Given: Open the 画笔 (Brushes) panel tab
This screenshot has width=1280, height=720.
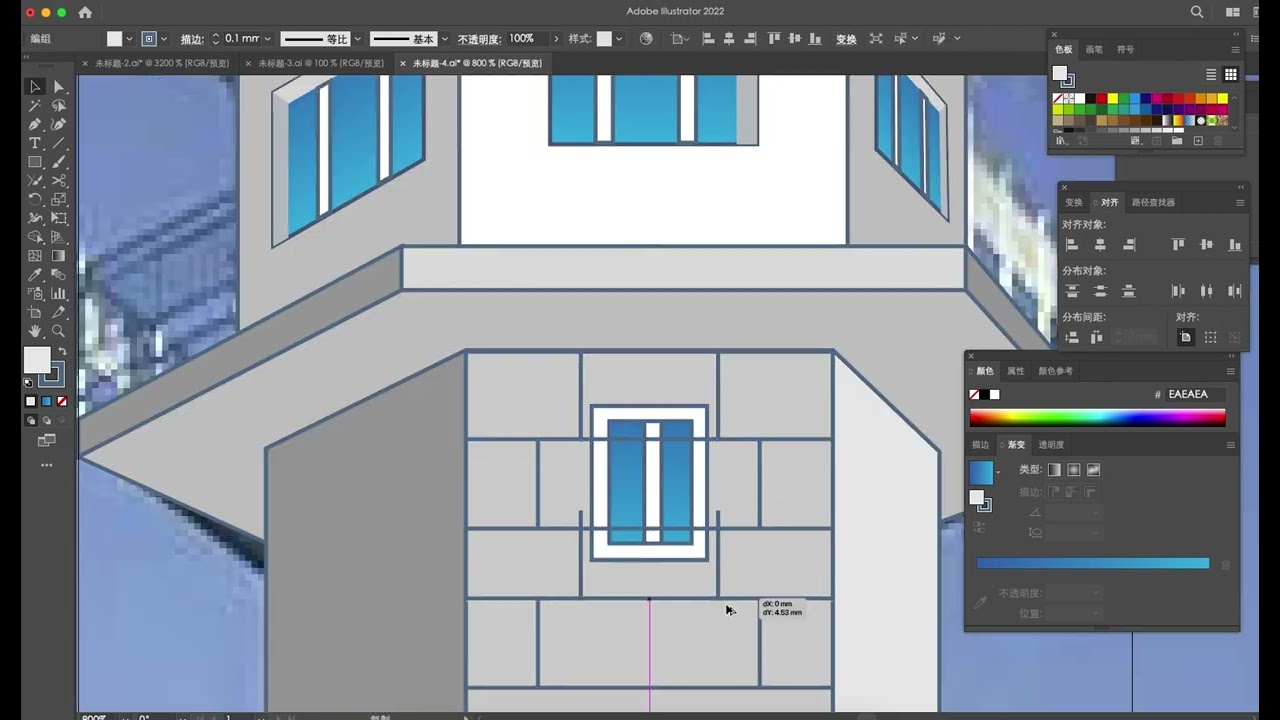Looking at the screenshot, I should pyautogui.click(x=1094, y=49).
